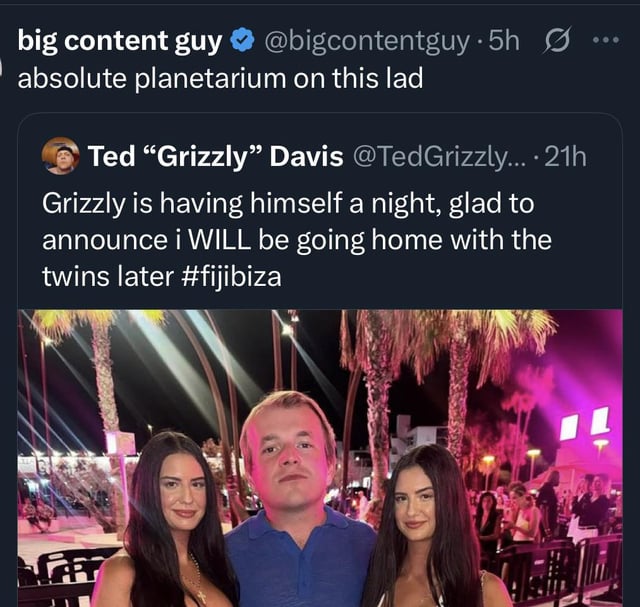The width and height of the screenshot is (640, 607).
Task: Open the attached nightlife photo
Action: (x=320, y=458)
